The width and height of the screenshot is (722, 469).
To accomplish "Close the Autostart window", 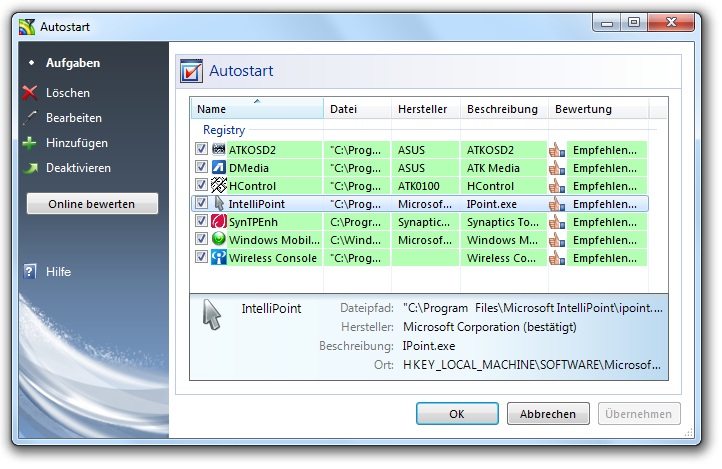I will [671, 22].
